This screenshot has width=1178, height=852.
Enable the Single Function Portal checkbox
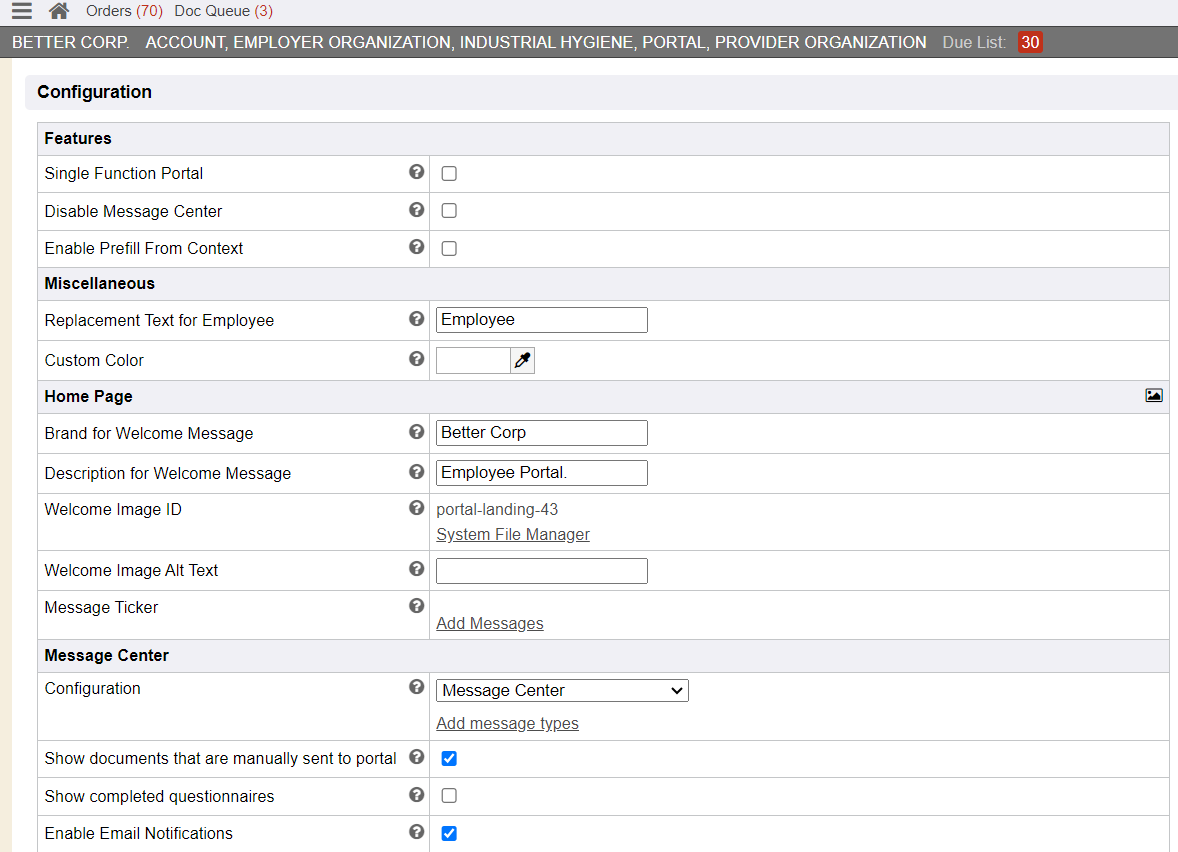[x=449, y=174]
